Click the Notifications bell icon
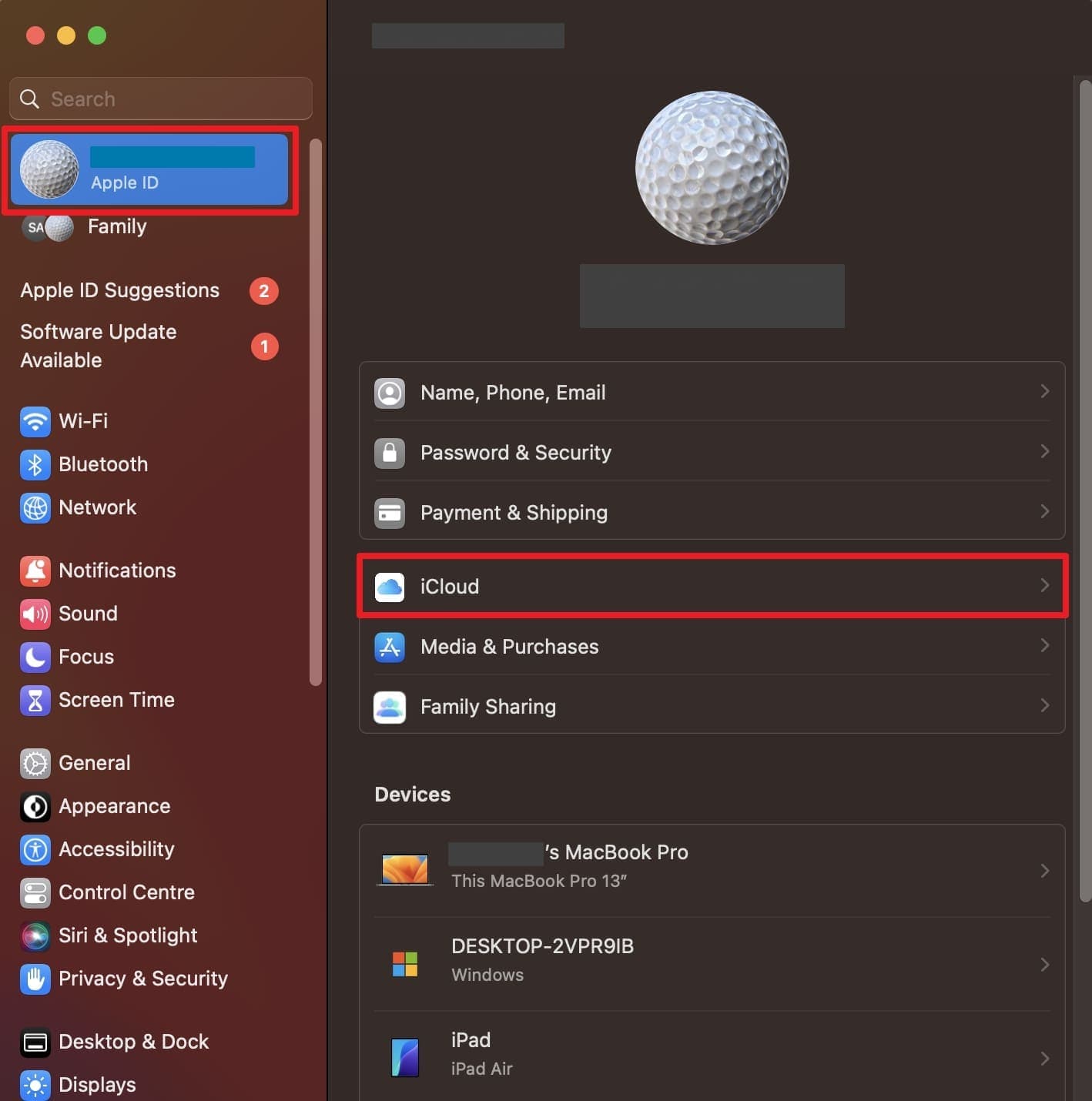Screen dimensions: 1092x1101 tap(35, 571)
